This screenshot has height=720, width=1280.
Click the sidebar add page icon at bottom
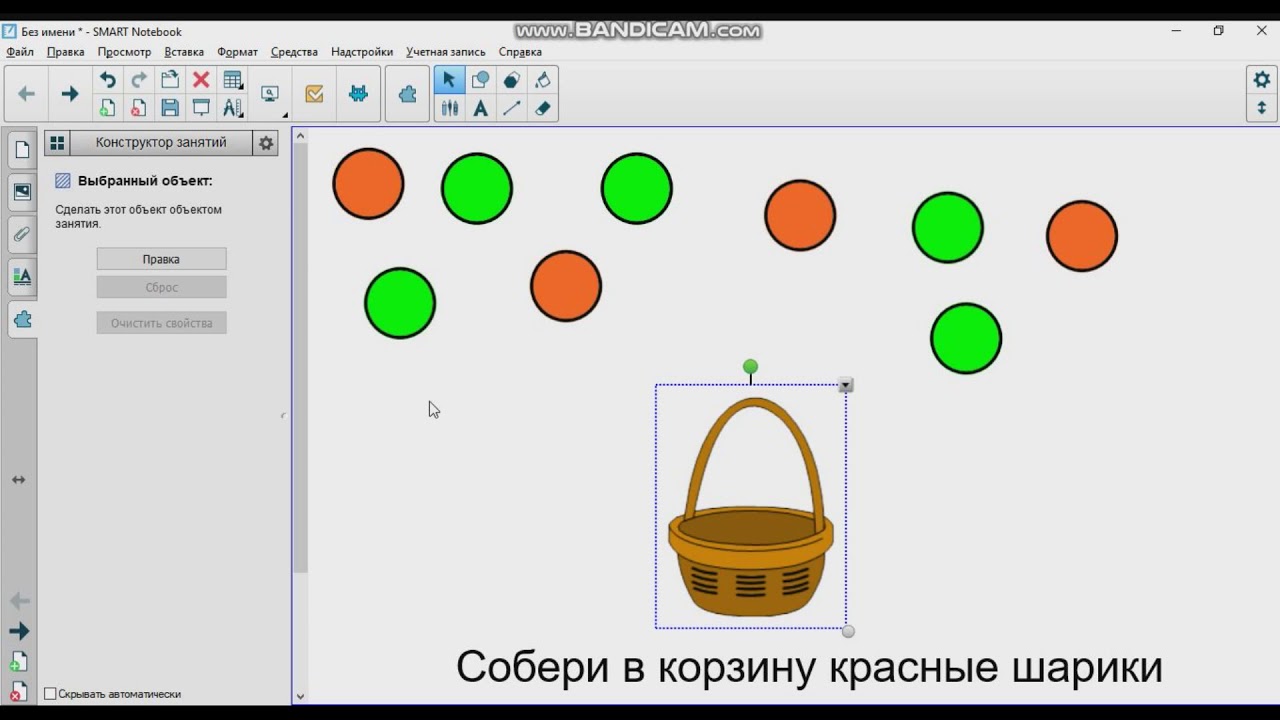click(19, 662)
